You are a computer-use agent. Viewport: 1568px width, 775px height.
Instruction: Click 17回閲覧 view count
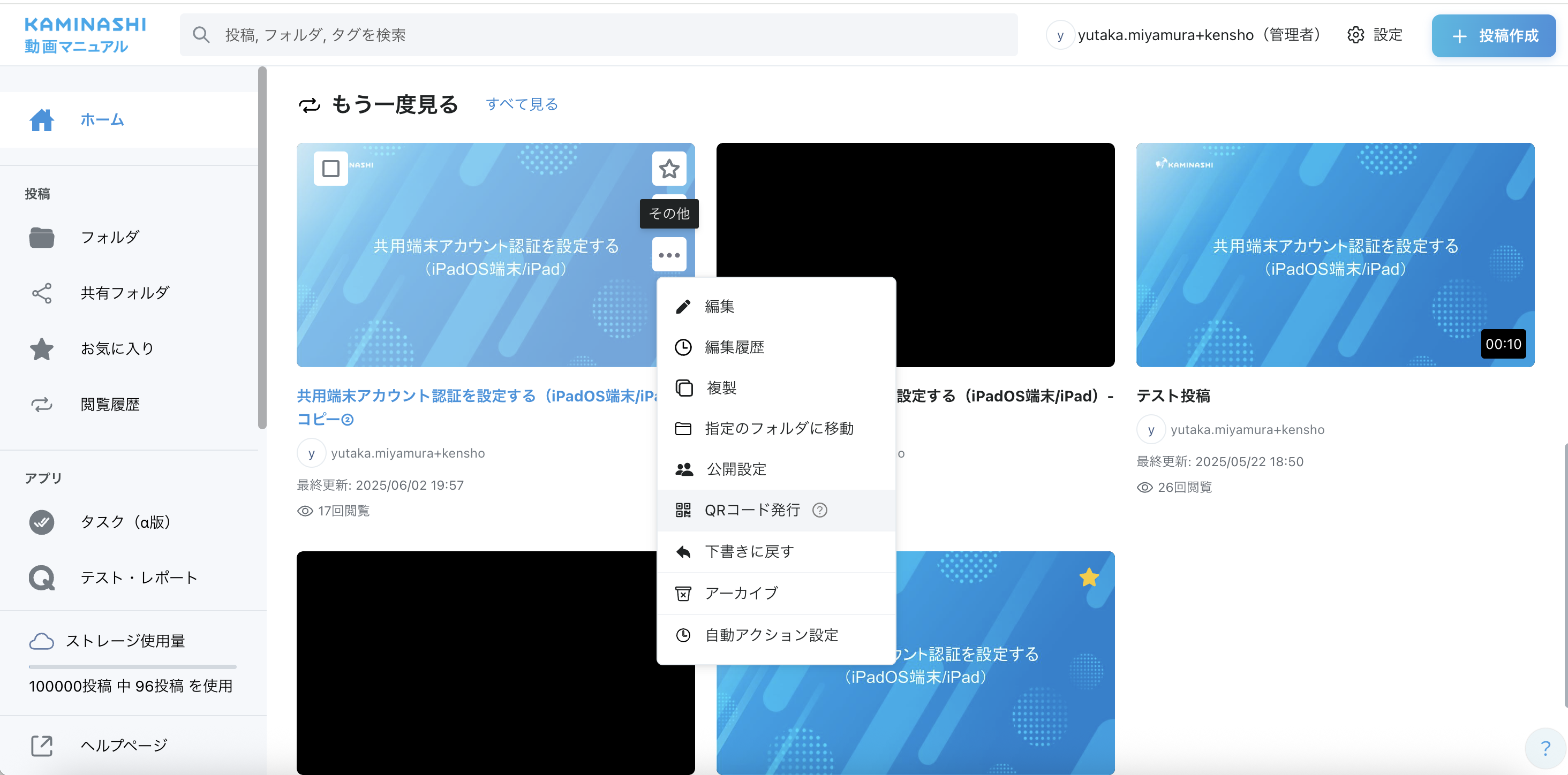tap(334, 511)
